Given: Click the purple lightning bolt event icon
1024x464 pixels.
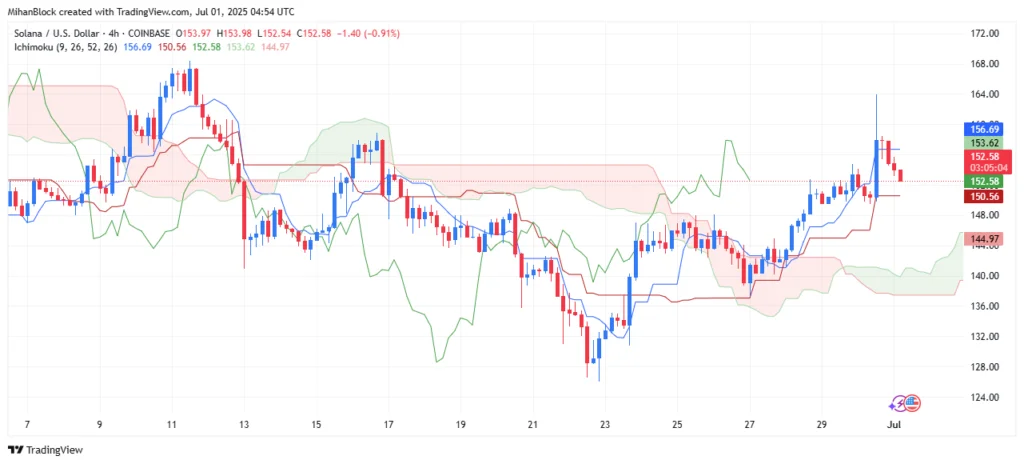Looking at the screenshot, I should pyautogui.click(x=900, y=403).
